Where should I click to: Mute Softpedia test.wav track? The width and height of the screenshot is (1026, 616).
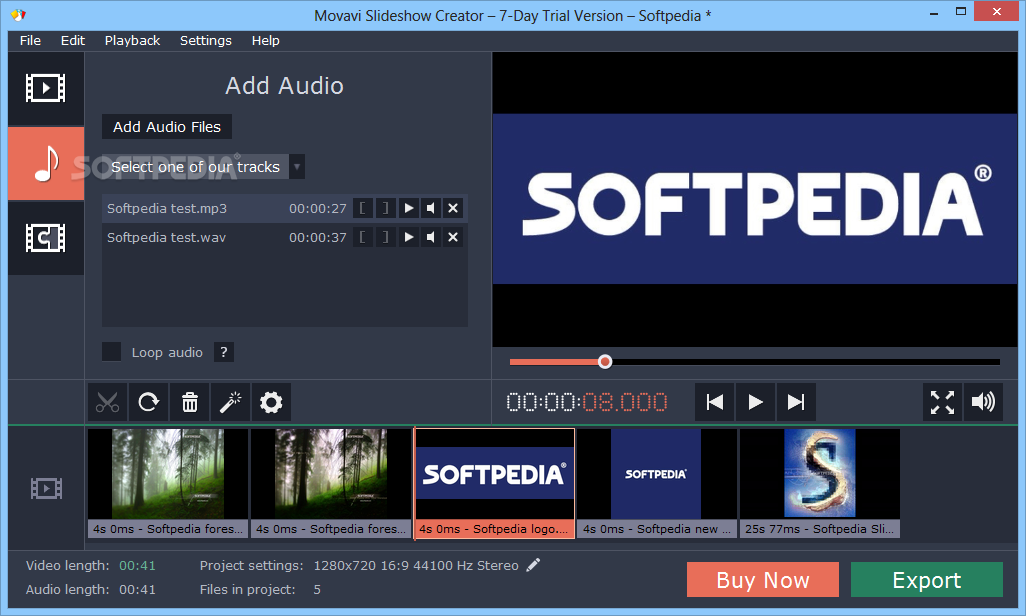click(x=431, y=237)
